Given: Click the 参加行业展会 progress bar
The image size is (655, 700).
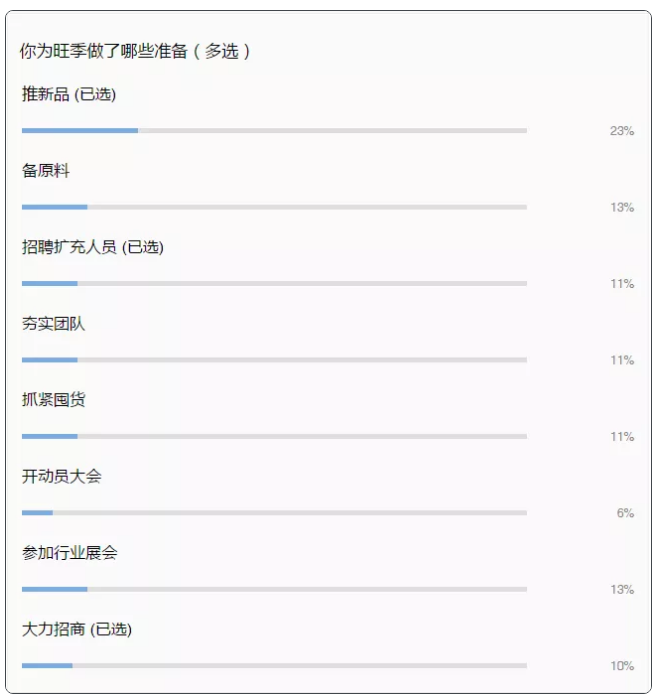Looking at the screenshot, I should [x=274, y=589].
